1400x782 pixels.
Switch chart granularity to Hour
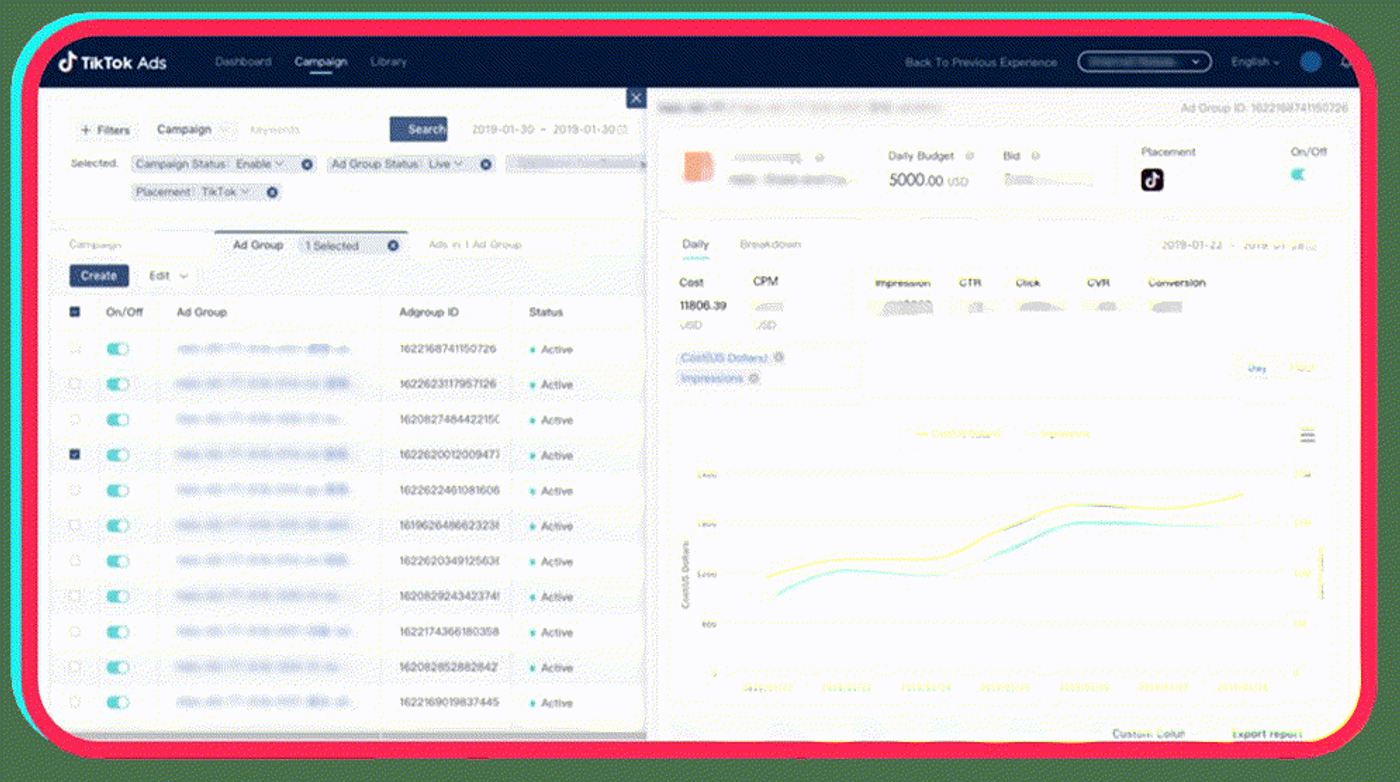click(x=1302, y=368)
